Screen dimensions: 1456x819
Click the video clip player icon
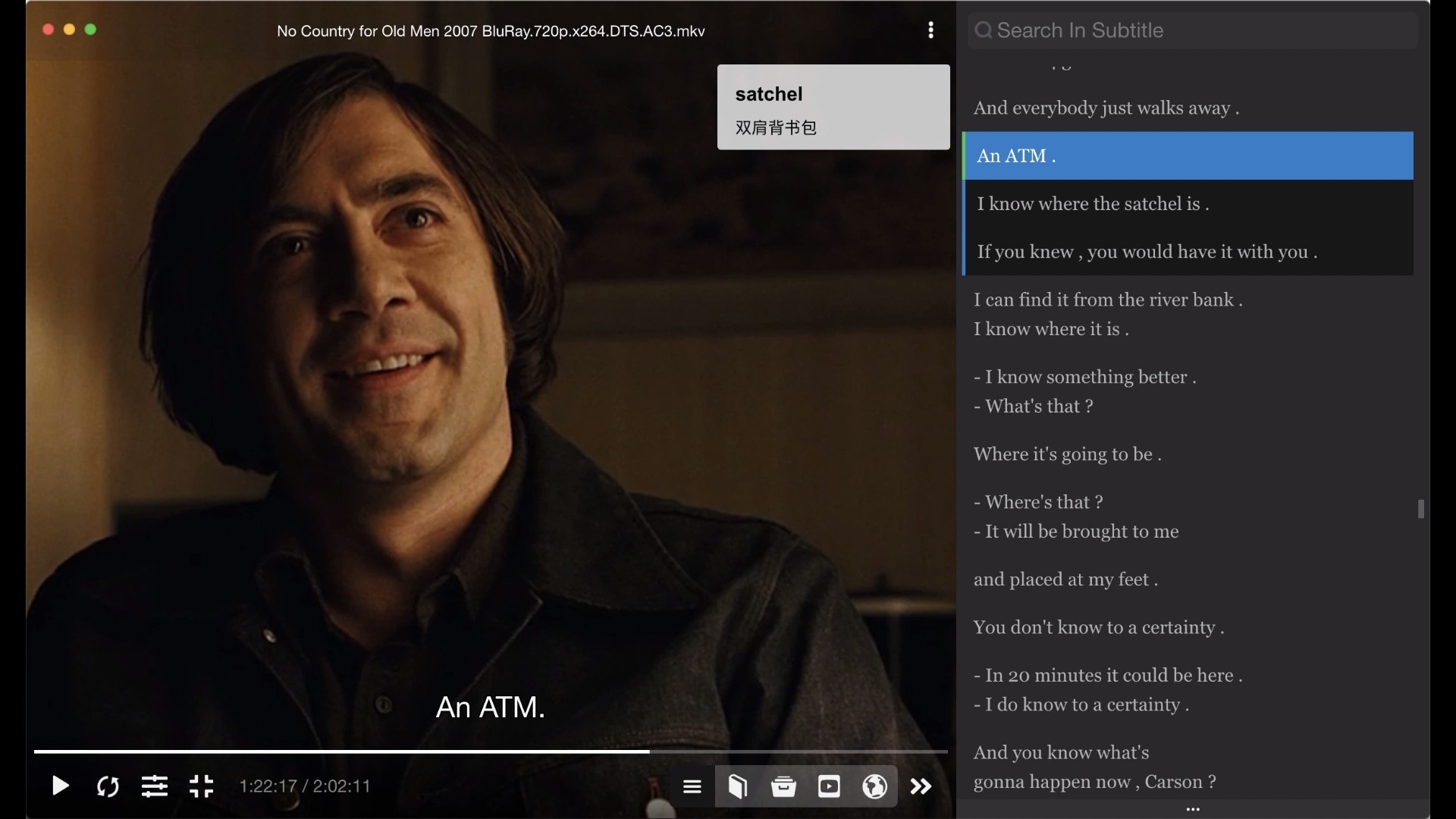point(829,787)
